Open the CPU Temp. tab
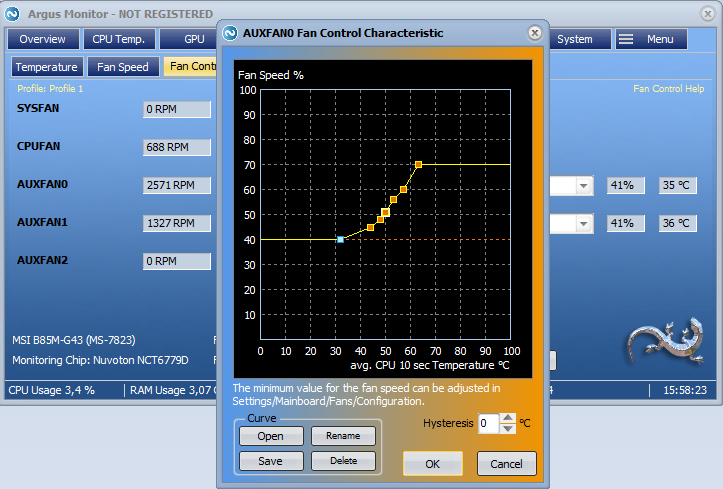Image resolution: width=723 pixels, height=489 pixels. coord(118,39)
